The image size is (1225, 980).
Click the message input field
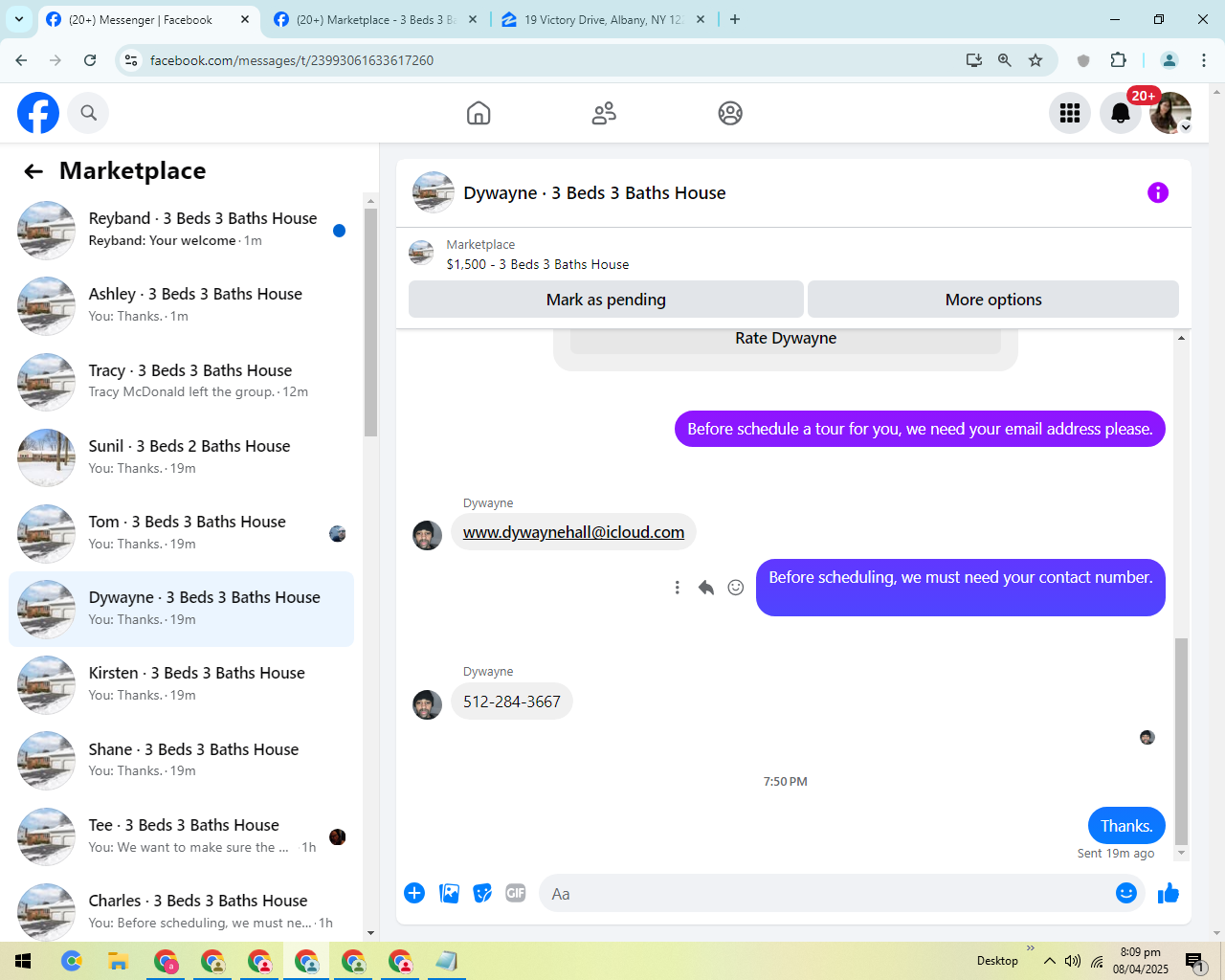[x=825, y=894]
